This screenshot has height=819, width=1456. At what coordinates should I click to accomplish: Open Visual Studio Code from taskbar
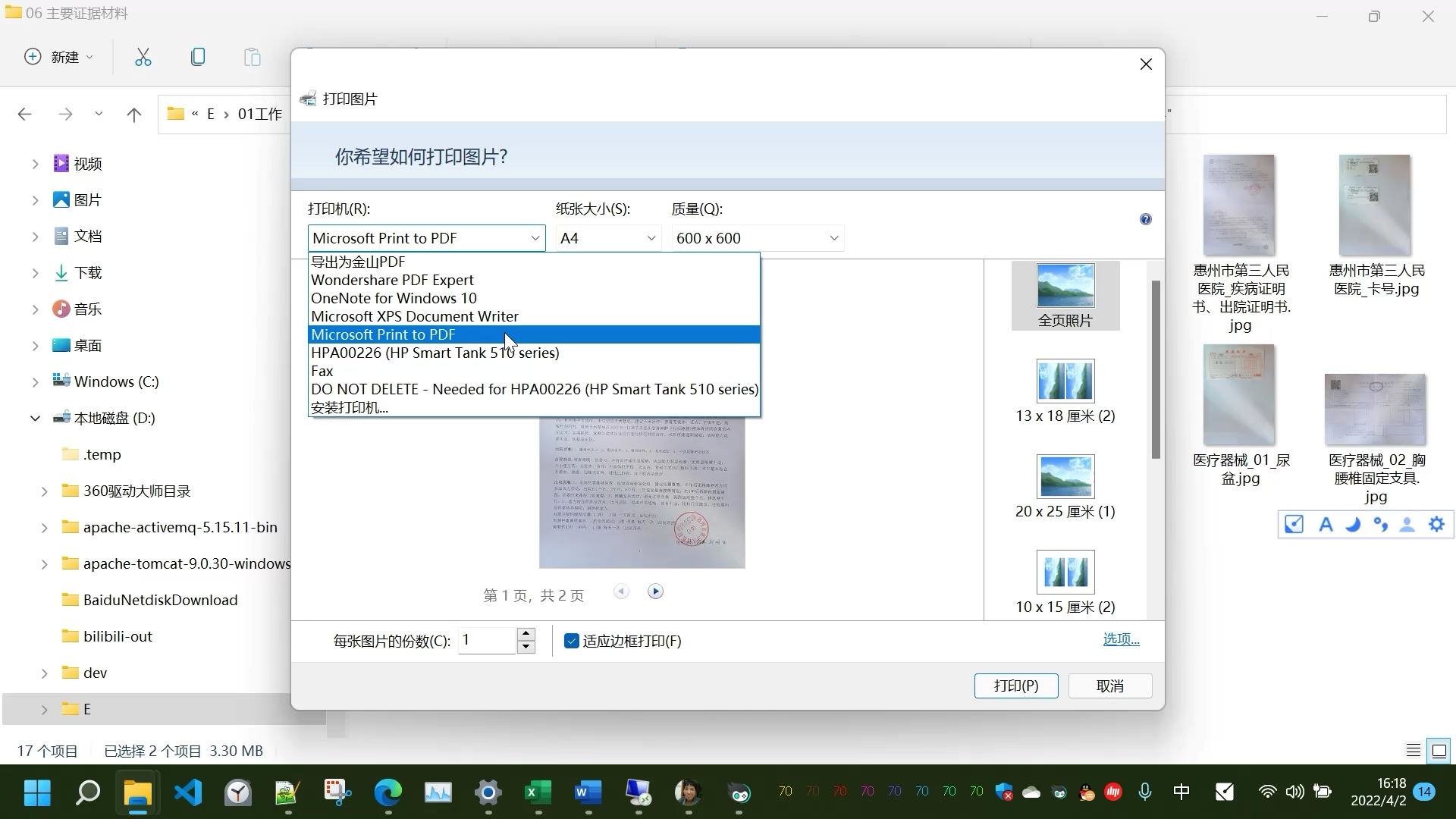coord(188,793)
